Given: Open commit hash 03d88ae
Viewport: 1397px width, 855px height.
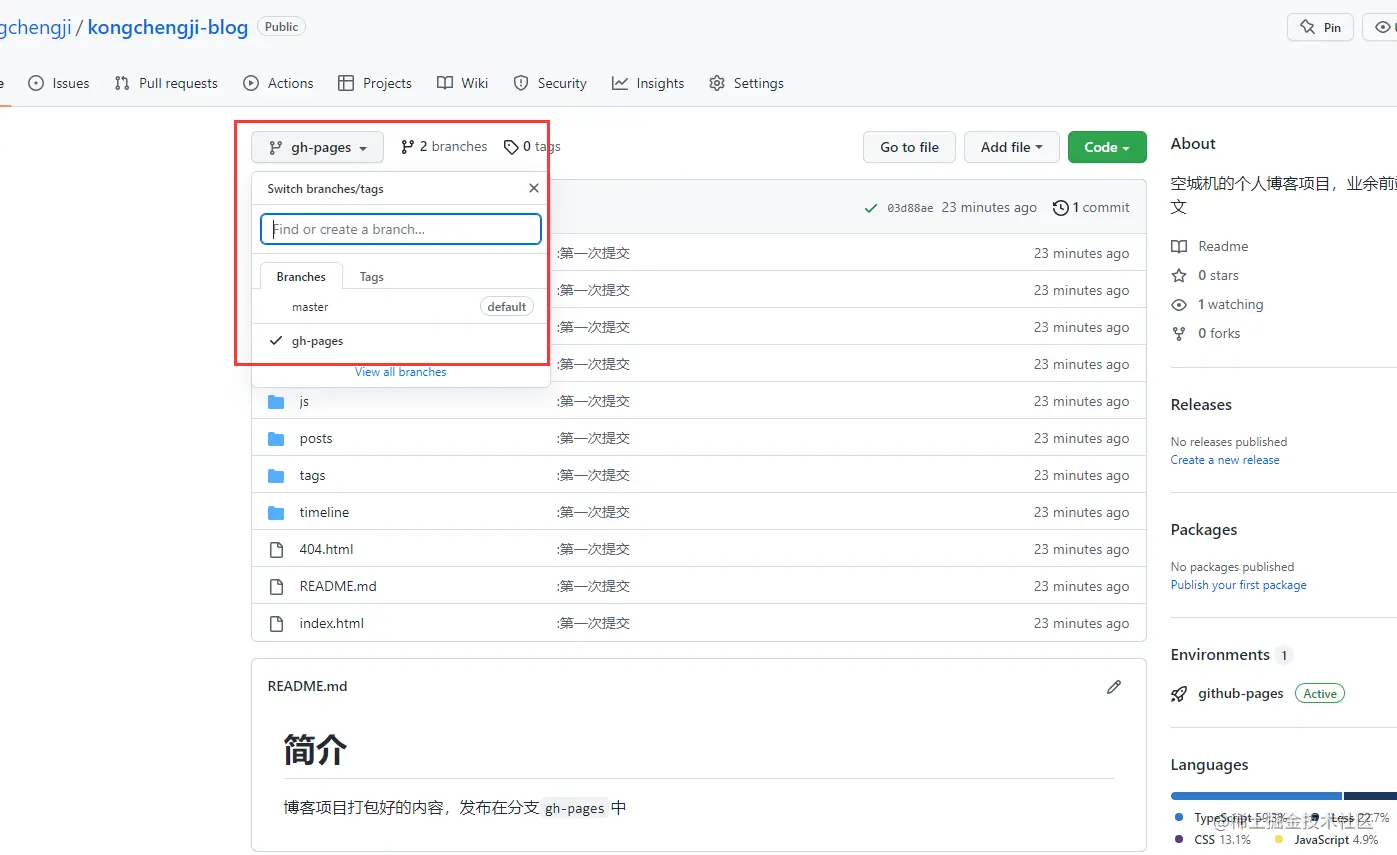Looking at the screenshot, I should (x=910, y=208).
